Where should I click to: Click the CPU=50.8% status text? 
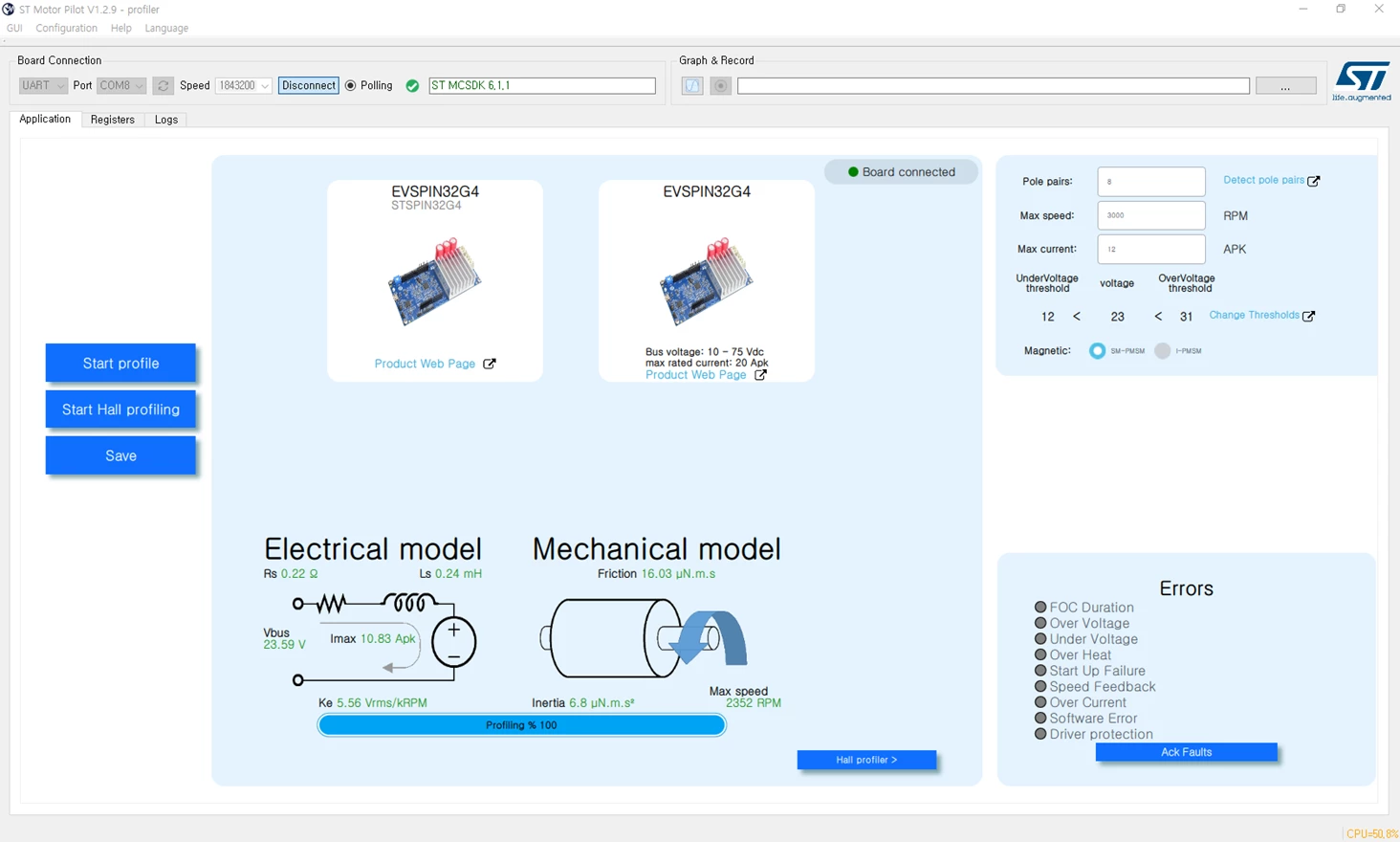pyautogui.click(x=1372, y=834)
